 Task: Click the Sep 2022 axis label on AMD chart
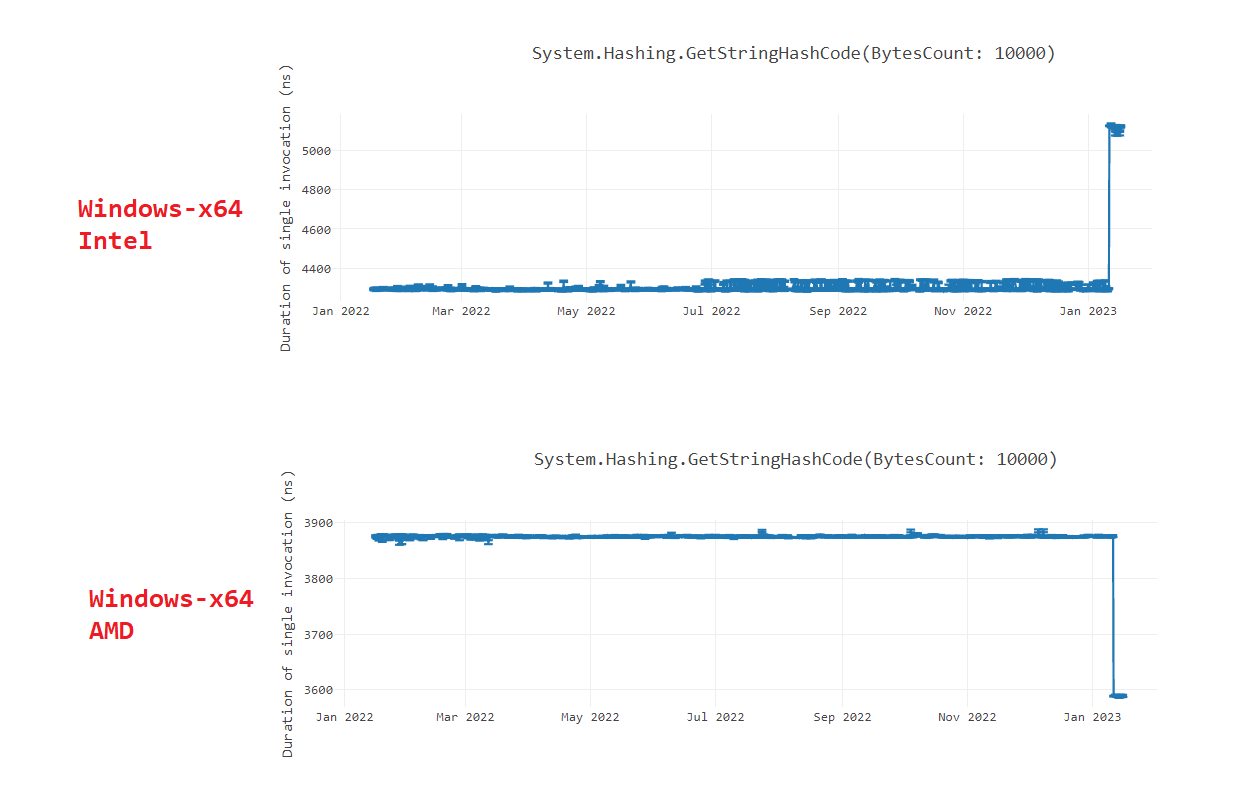[845, 717]
